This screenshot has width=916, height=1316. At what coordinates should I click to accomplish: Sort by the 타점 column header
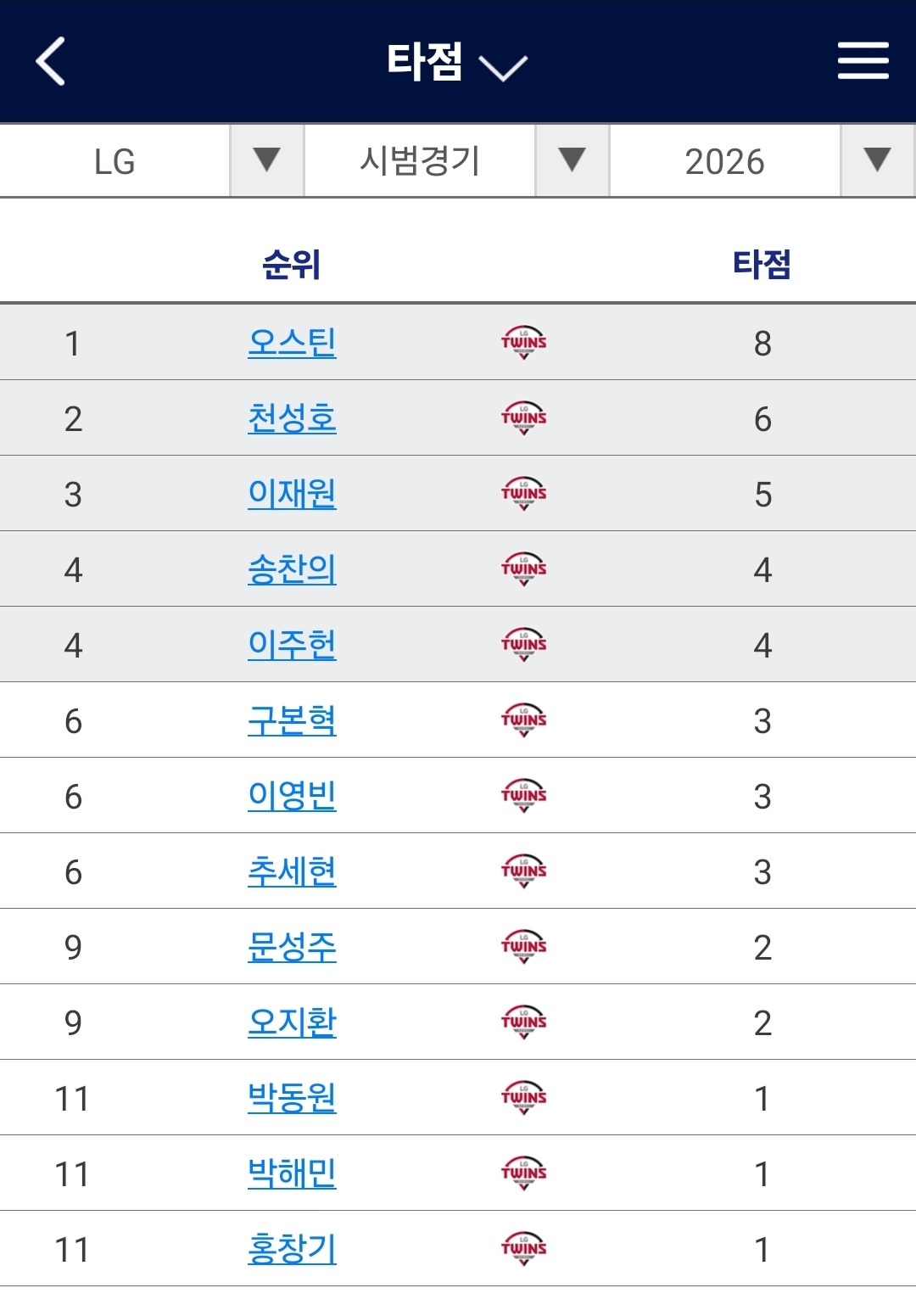coord(762,265)
